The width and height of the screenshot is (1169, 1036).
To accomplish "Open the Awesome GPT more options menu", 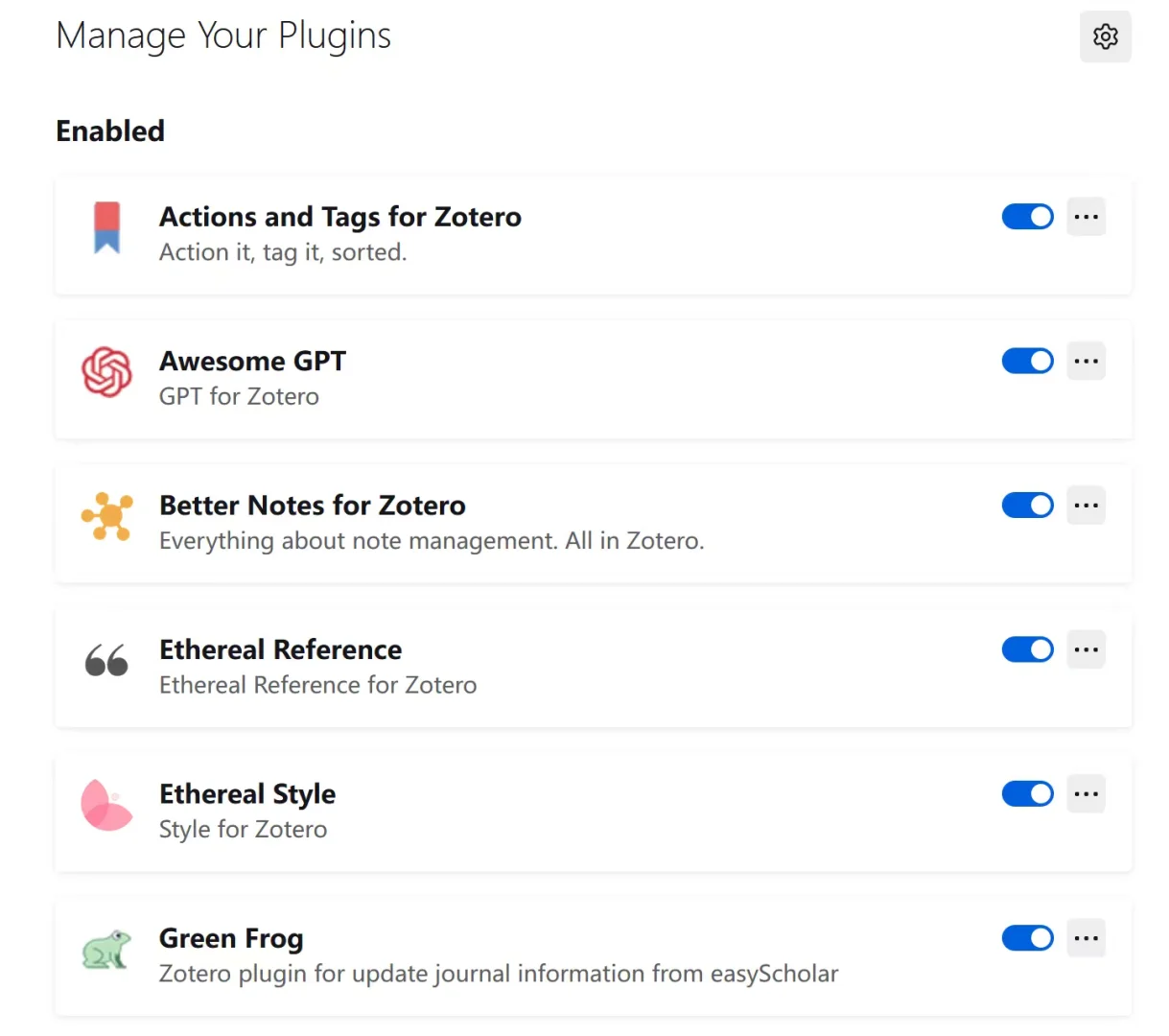I will [1087, 361].
